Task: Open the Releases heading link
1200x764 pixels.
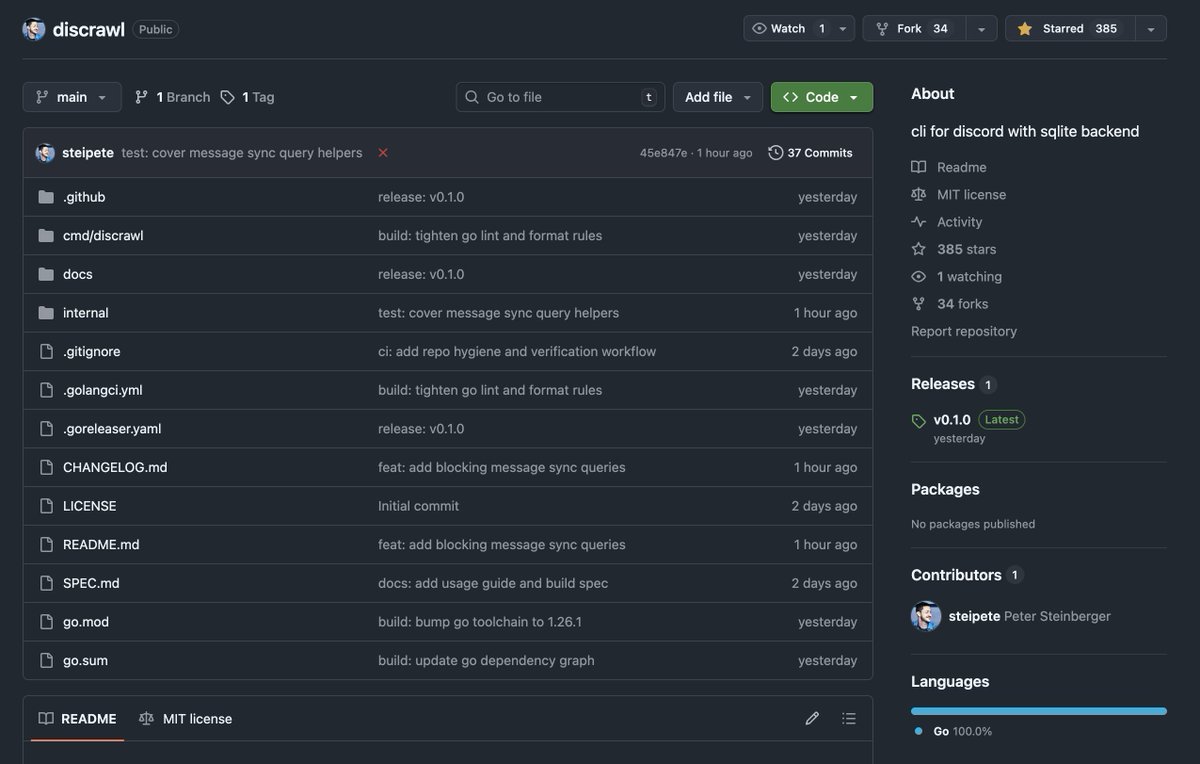Action: point(943,384)
